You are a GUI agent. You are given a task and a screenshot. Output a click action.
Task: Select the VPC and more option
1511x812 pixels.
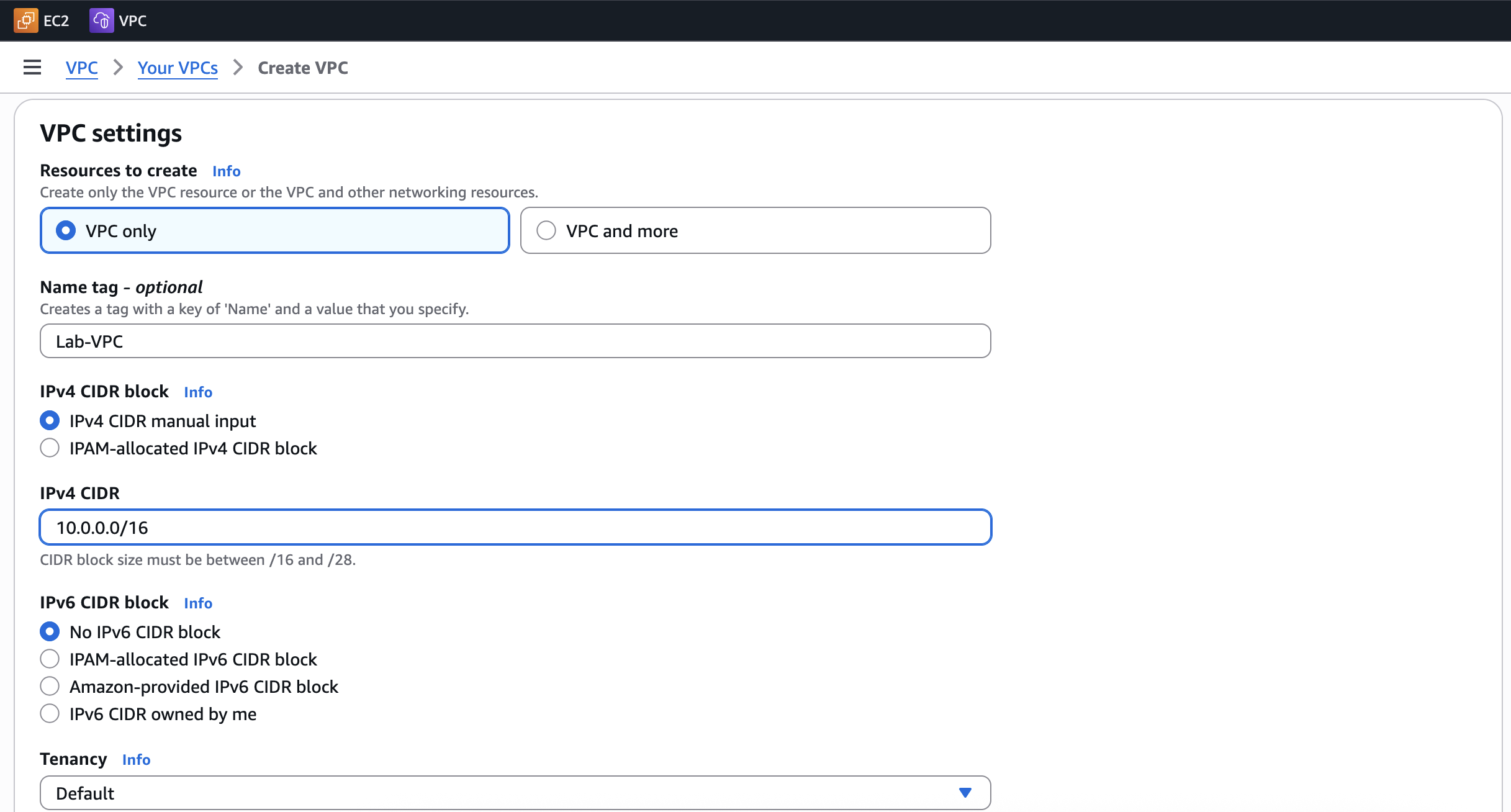[546, 231]
